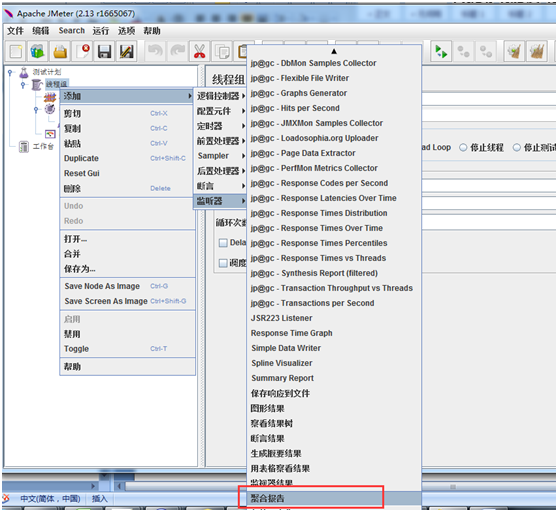Click the Clear All brooms toolbar icon
Screen dimensions: 558x512
tap(537, 52)
